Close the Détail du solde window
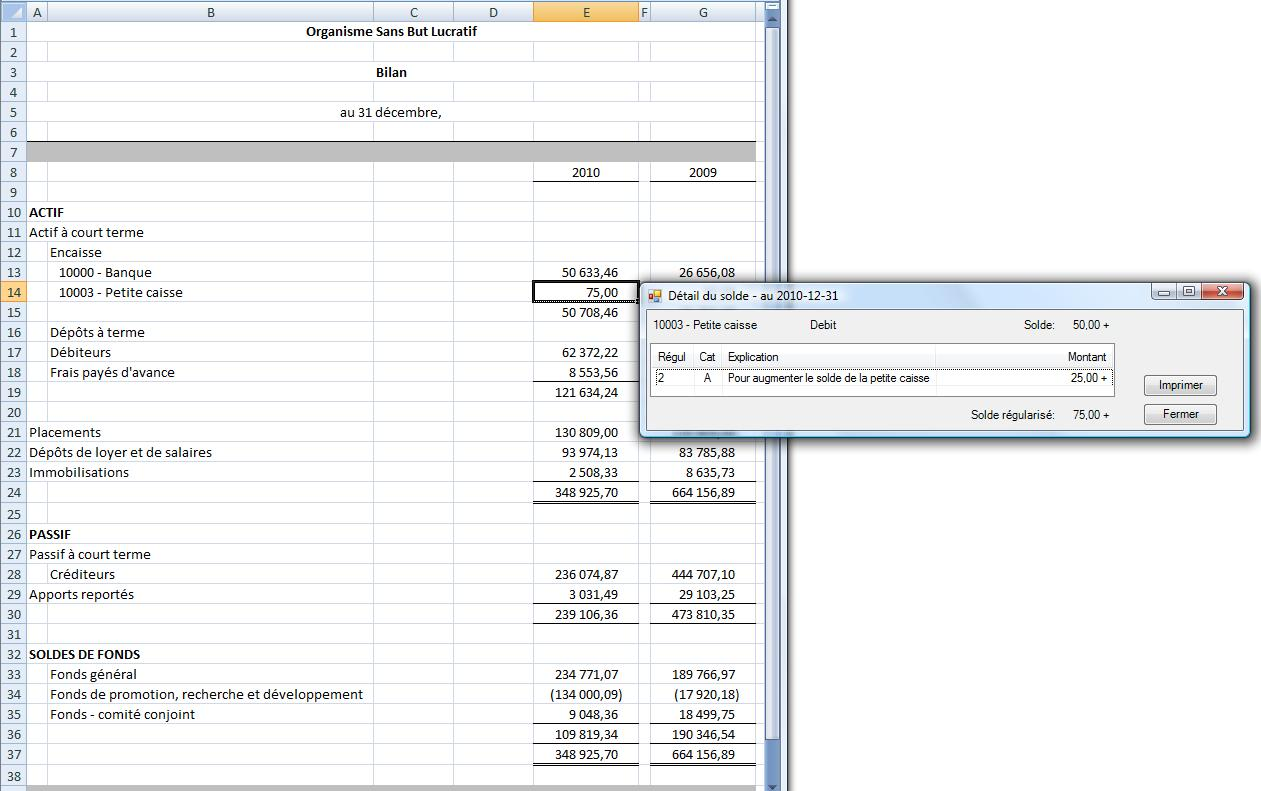Image resolution: width=1261 pixels, height=791 pixels. coord(1222,292)
